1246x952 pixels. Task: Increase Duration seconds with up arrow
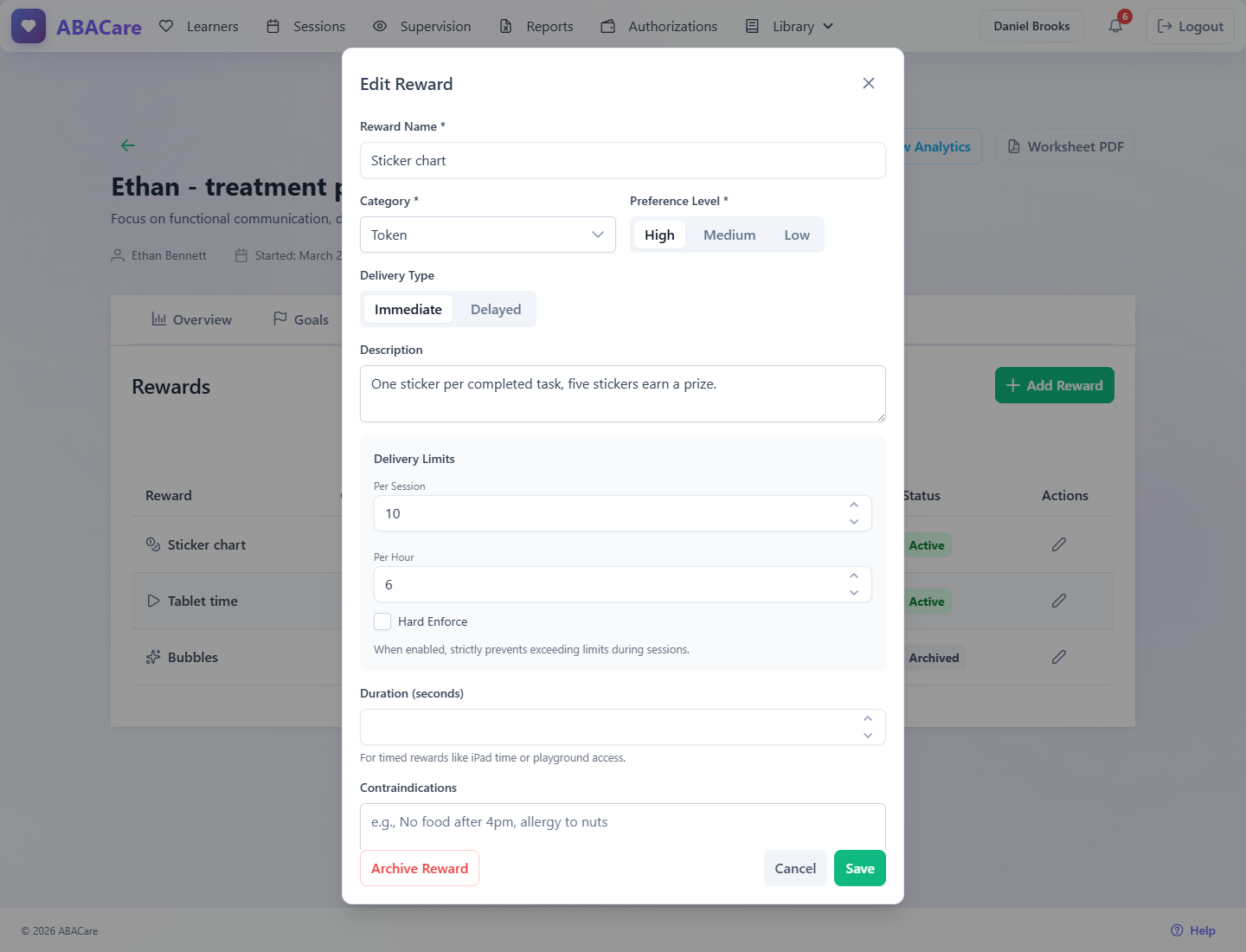coord(868,718)
